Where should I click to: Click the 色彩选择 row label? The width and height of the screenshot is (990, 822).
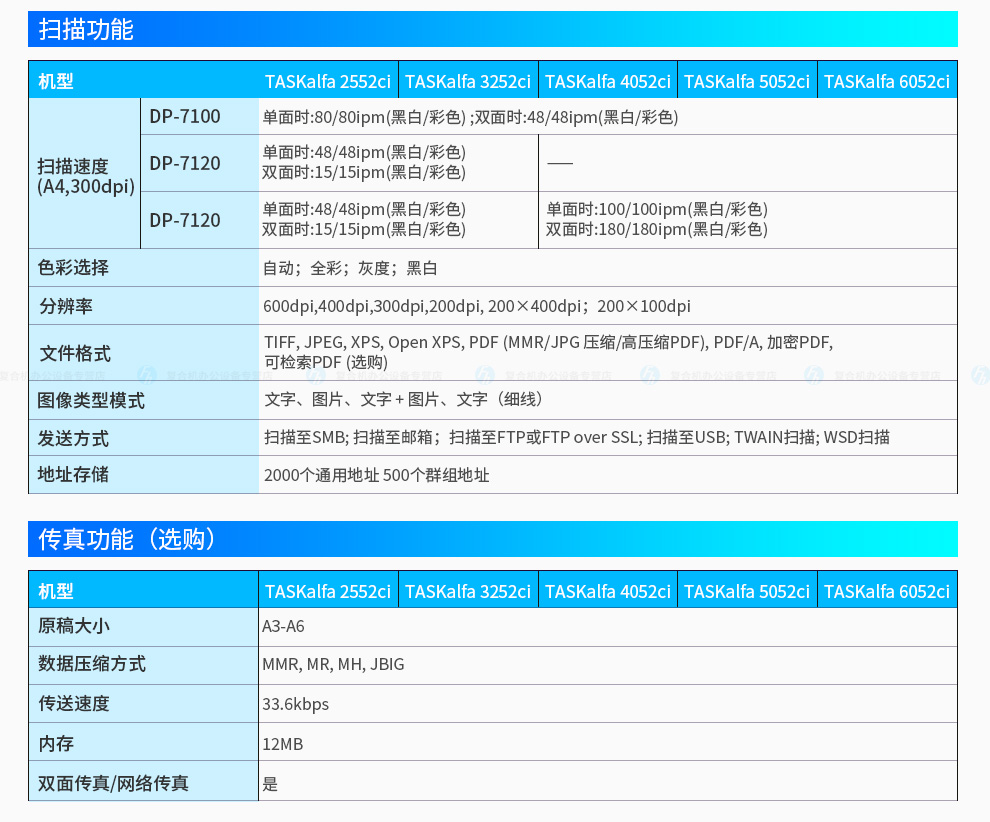coord(73,268)
